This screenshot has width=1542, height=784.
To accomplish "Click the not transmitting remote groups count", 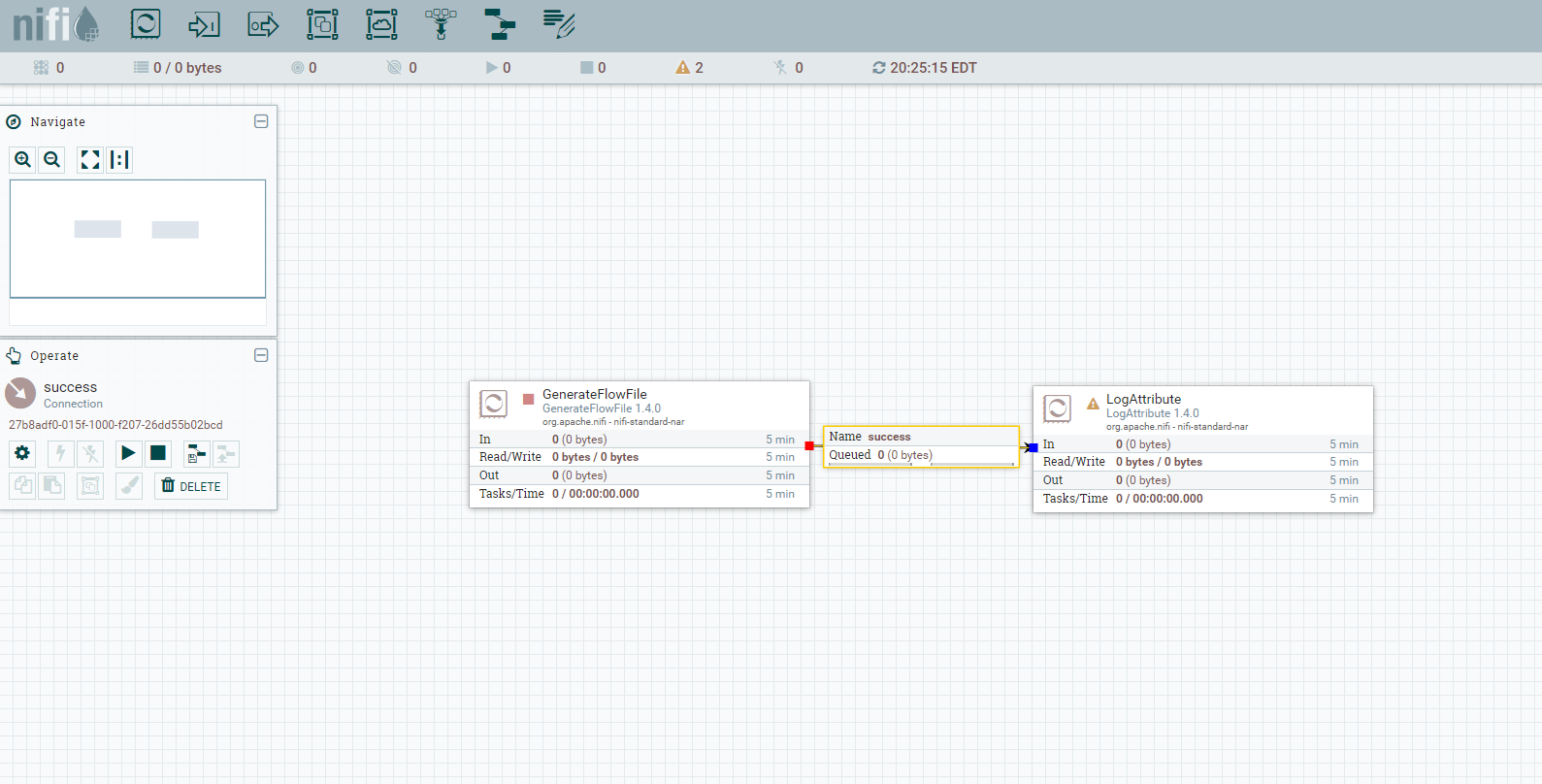I will [x=402, y=68].
